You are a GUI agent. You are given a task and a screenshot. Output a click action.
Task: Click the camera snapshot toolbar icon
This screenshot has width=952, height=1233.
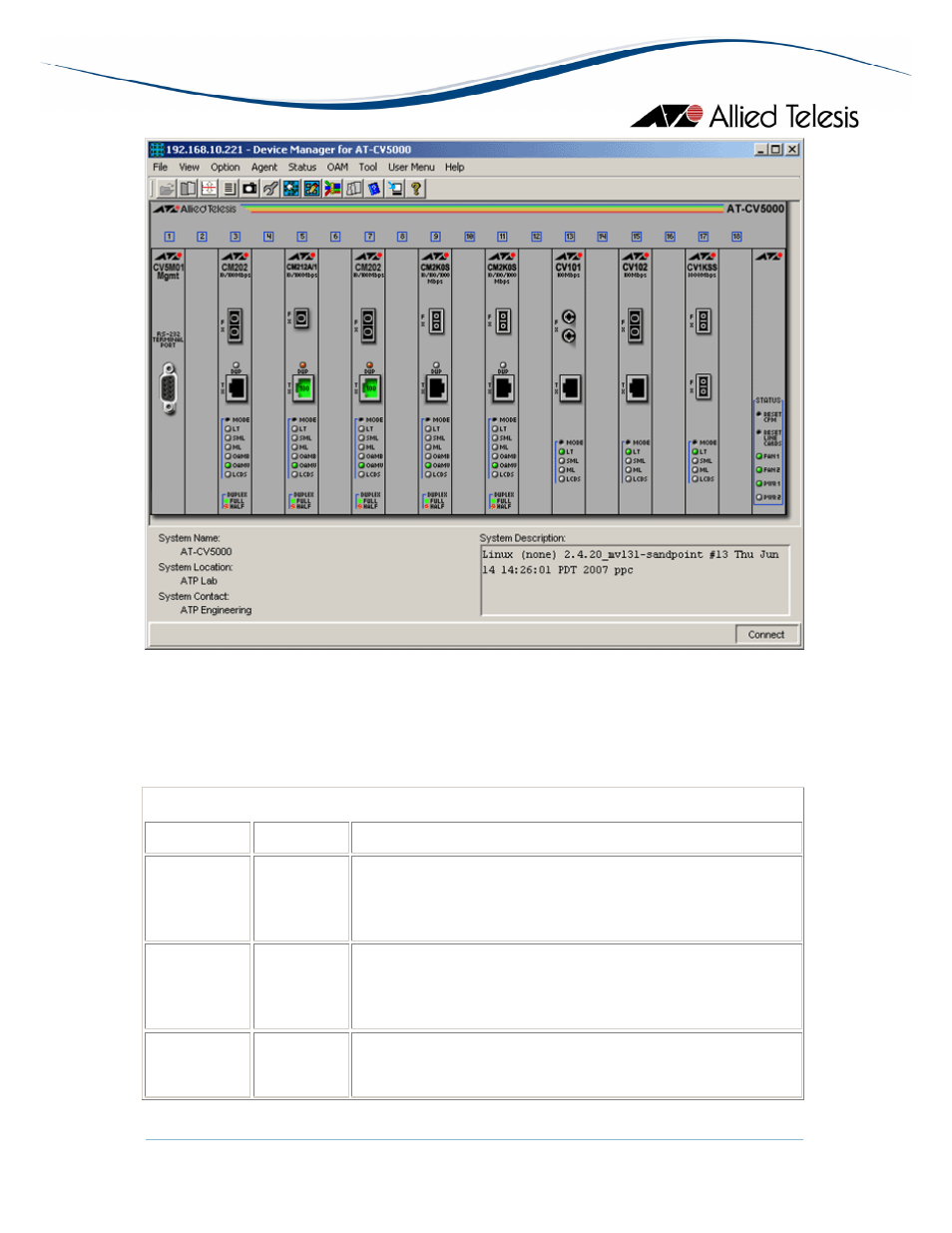249,188
